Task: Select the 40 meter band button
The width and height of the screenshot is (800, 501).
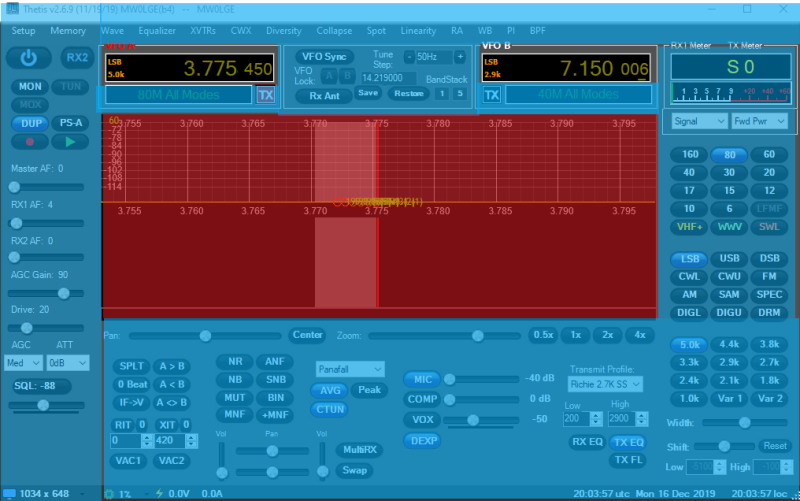Action: (x=689, y=172)
